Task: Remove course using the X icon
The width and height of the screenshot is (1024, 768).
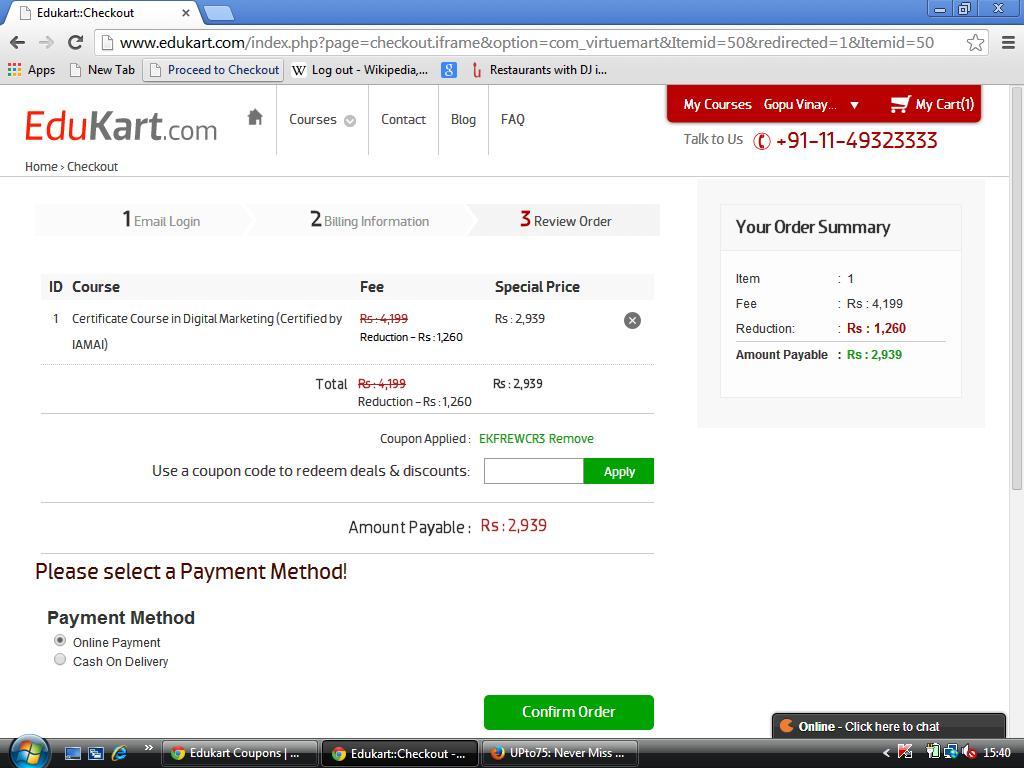Action: click(x=632, y=320)
